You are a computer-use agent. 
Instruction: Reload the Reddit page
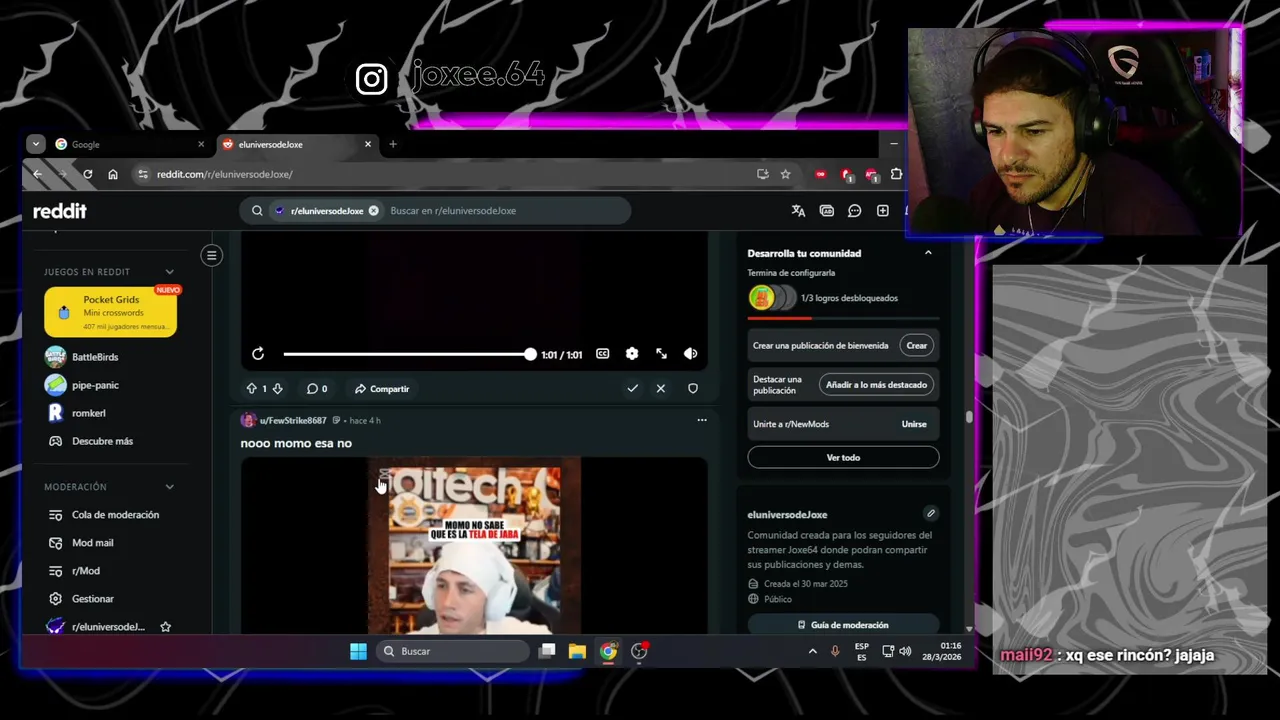(x=88, y=174)
